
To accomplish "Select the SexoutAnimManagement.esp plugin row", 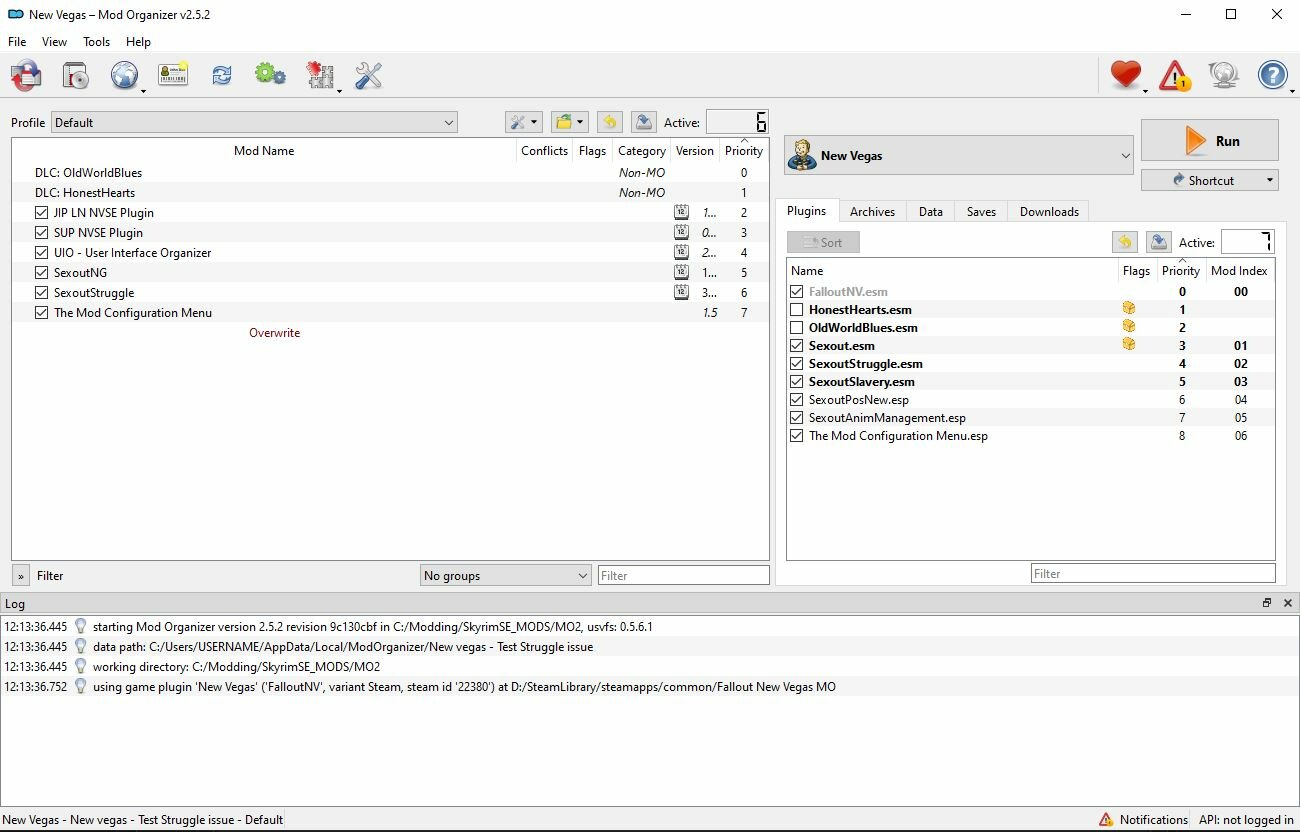I will click(x=1030, y=418).
